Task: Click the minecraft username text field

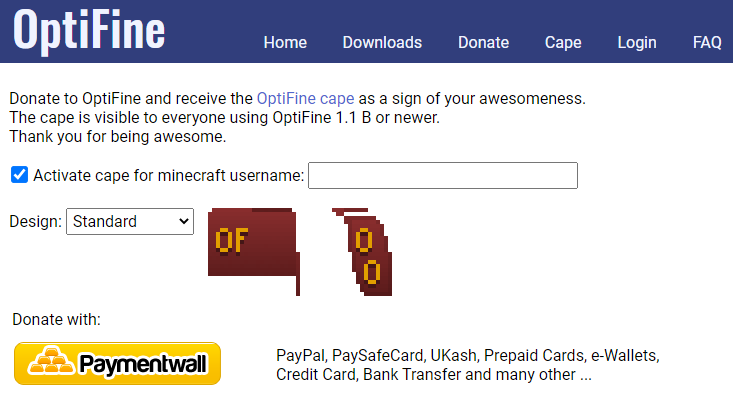Action: 442,175
